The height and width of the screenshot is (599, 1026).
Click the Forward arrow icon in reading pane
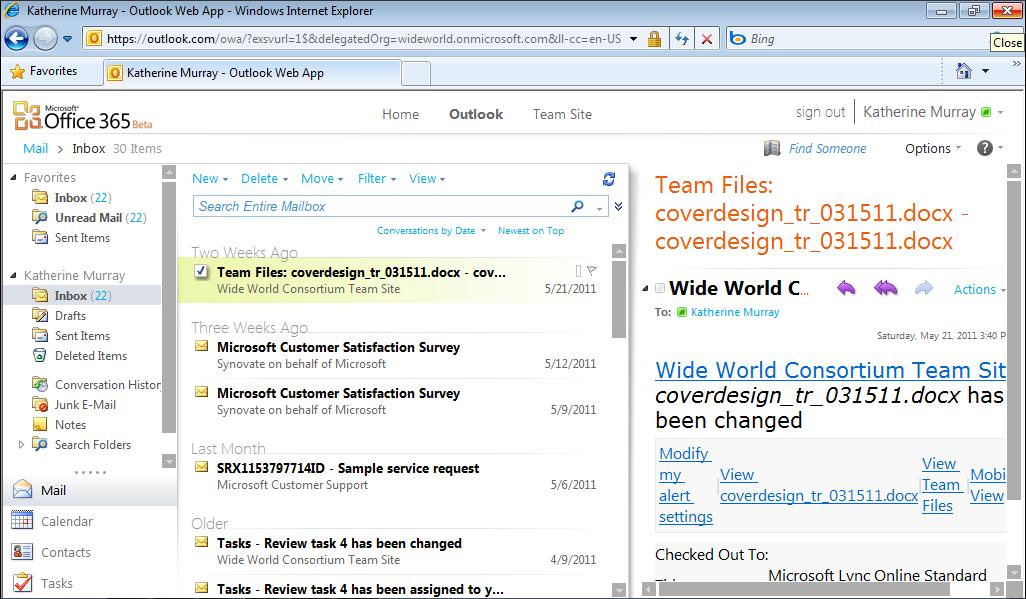(x=924, y=288)
